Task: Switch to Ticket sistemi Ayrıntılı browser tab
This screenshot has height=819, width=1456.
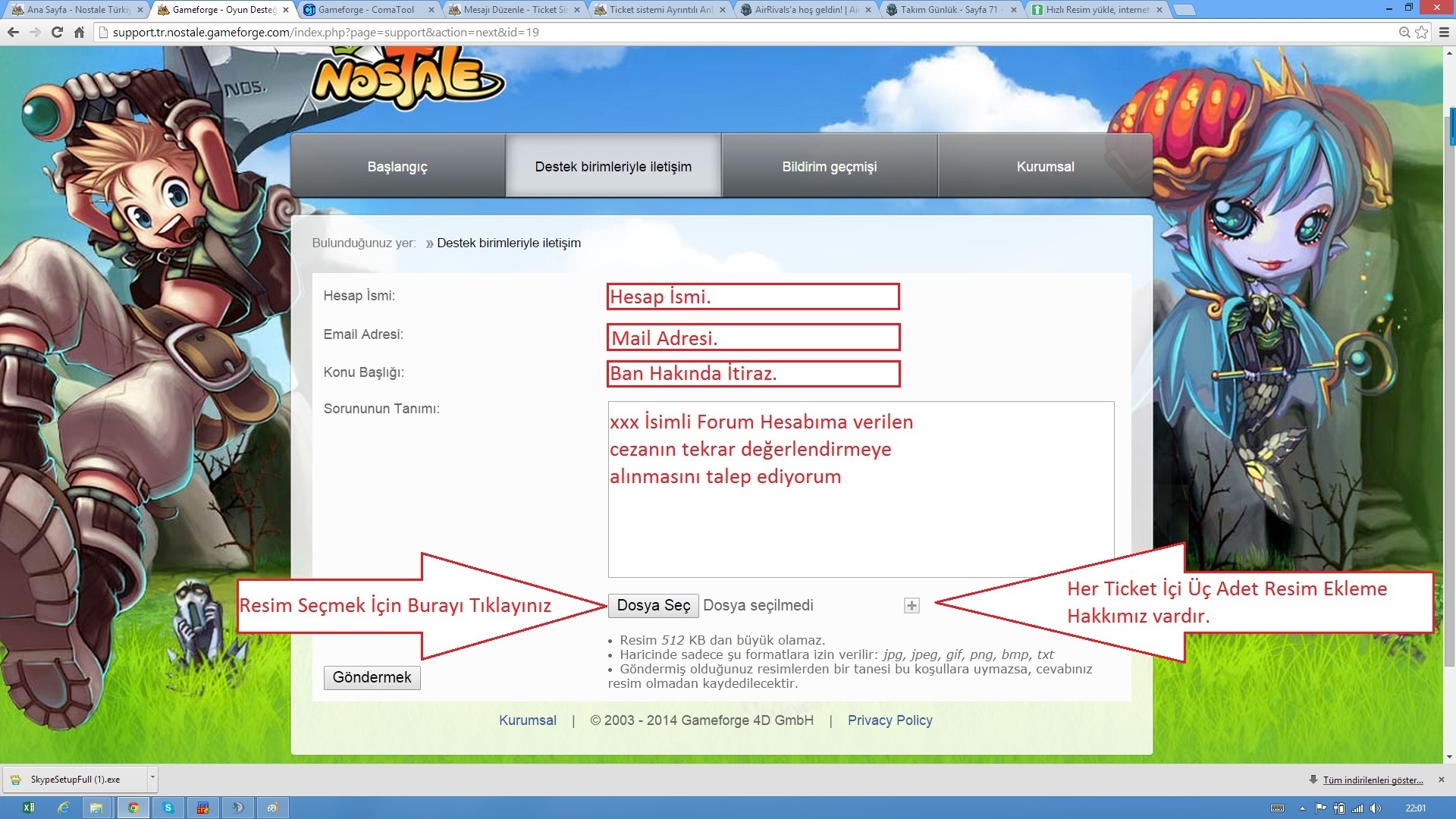Action: 660,10
